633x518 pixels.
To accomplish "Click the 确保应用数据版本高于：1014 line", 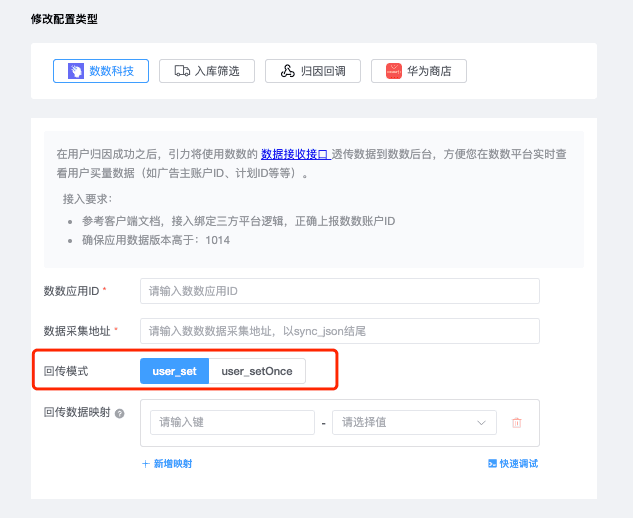I will (x=156, y=240).
